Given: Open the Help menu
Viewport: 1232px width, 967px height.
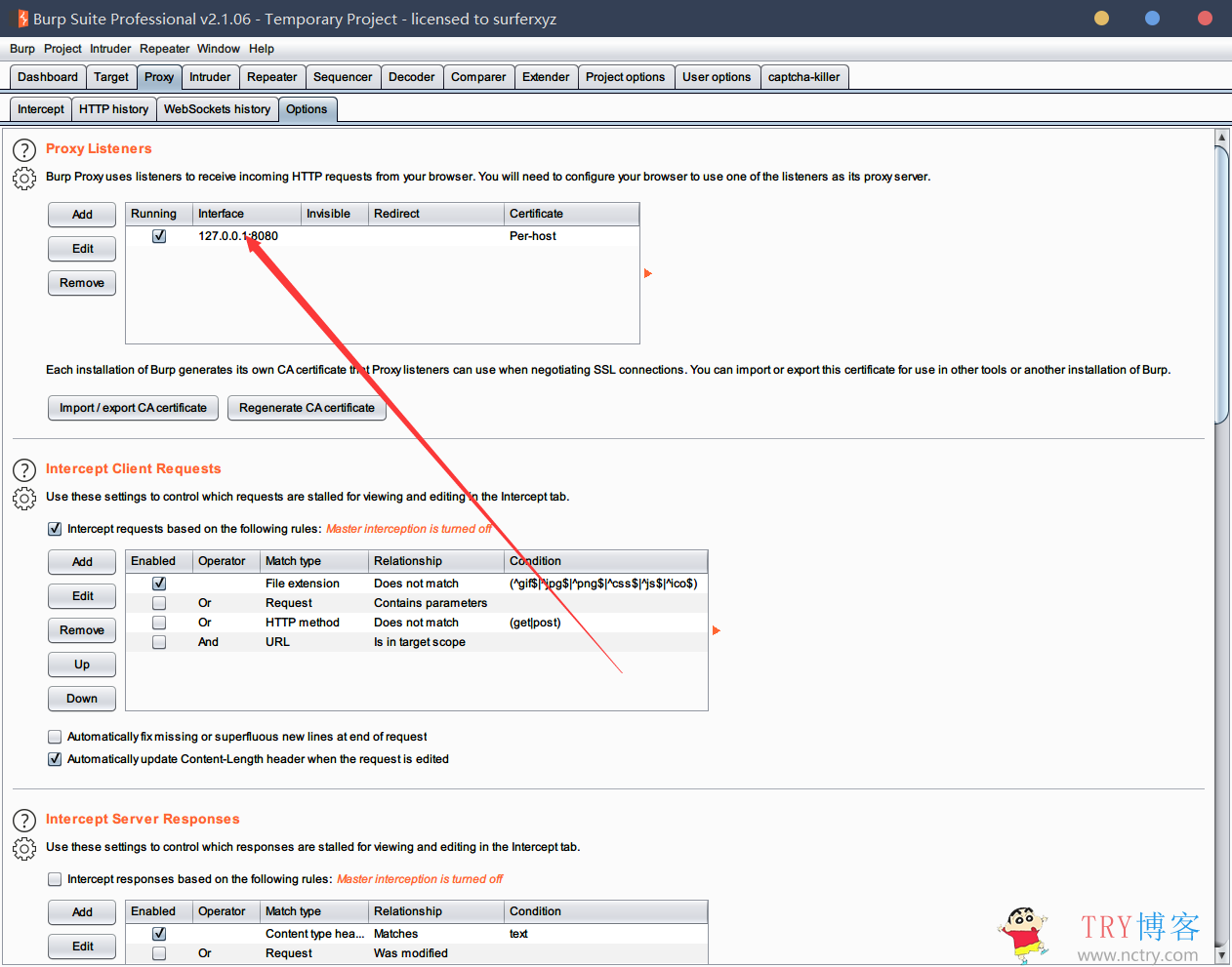Looking at the screenshot, I should [x=262, y=49].
